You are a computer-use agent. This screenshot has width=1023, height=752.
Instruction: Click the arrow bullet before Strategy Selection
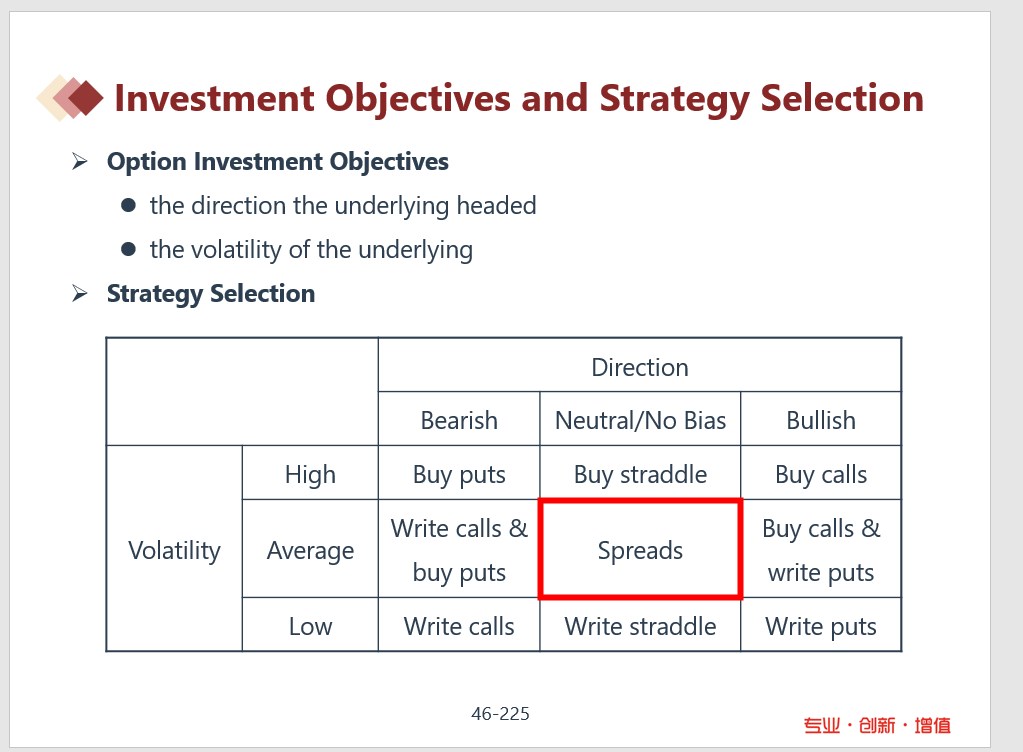click(x=80, y=294)
